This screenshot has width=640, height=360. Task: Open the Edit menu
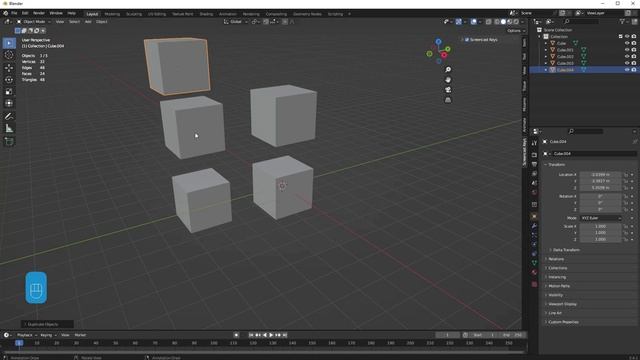coord(25,13)
